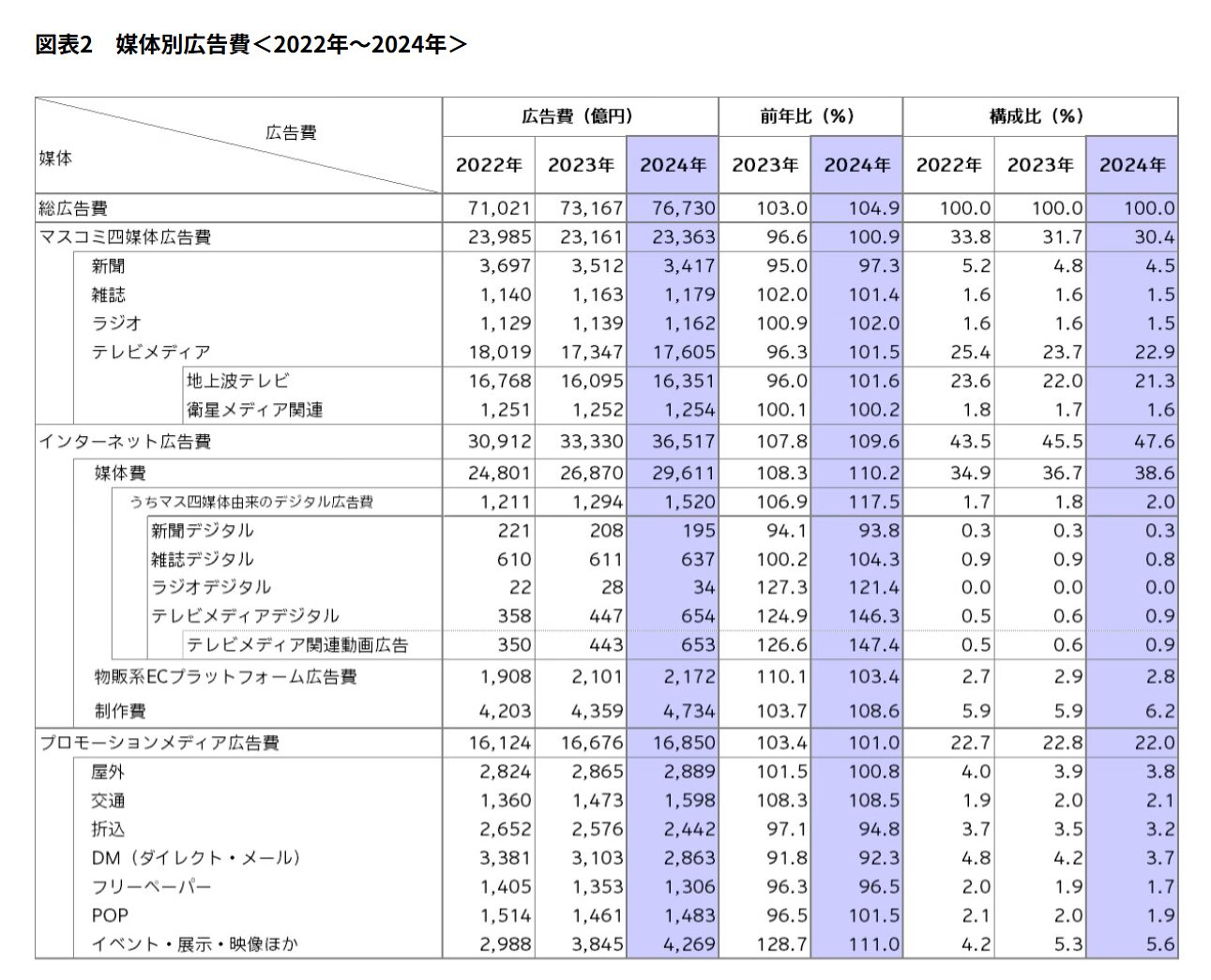Click the テレビメディア関連動画広告 ratio 147.4

[874, 645]
